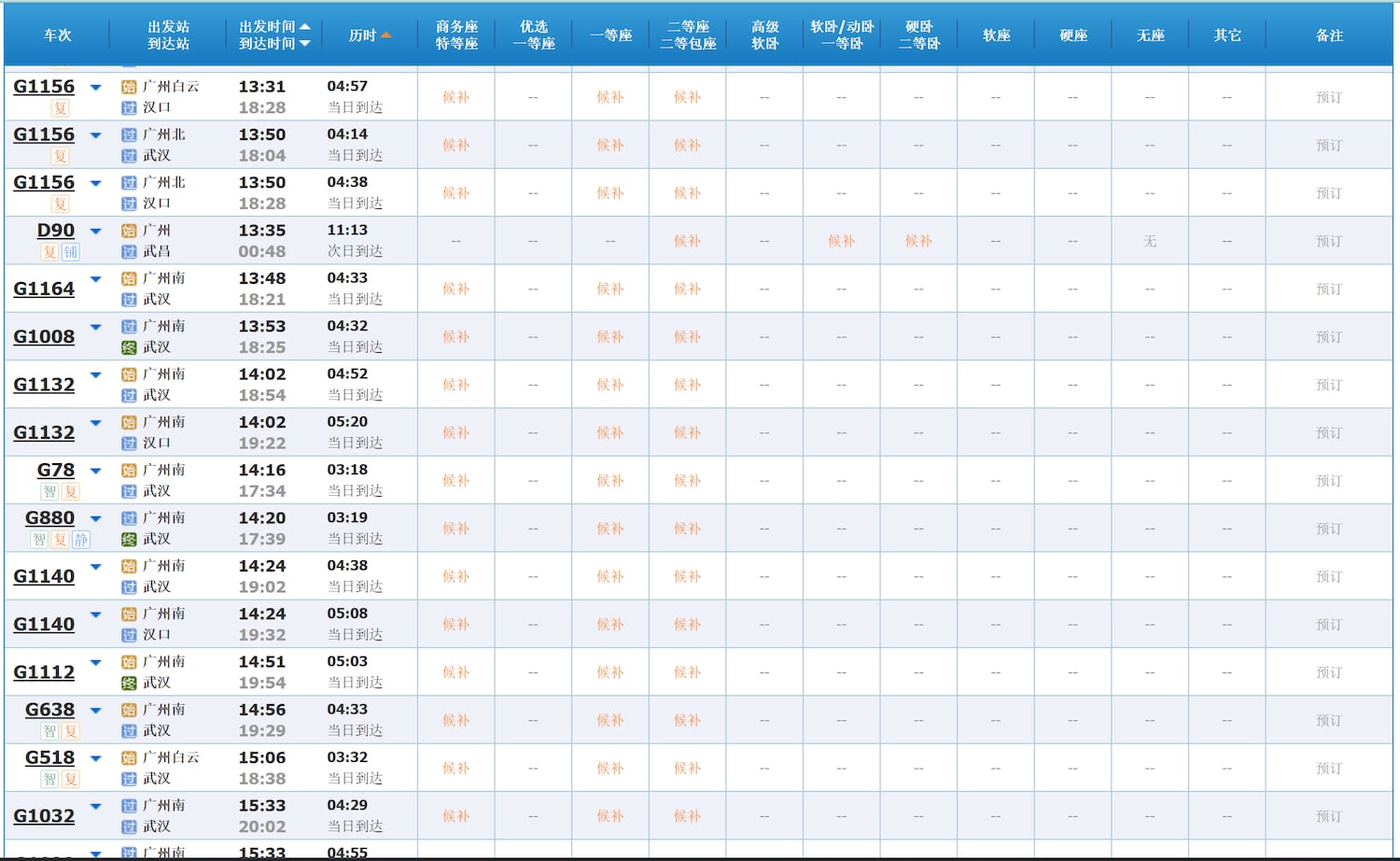Click the 静 quiet-car tag under G880

pyautogui.click(x=81, y=540)
